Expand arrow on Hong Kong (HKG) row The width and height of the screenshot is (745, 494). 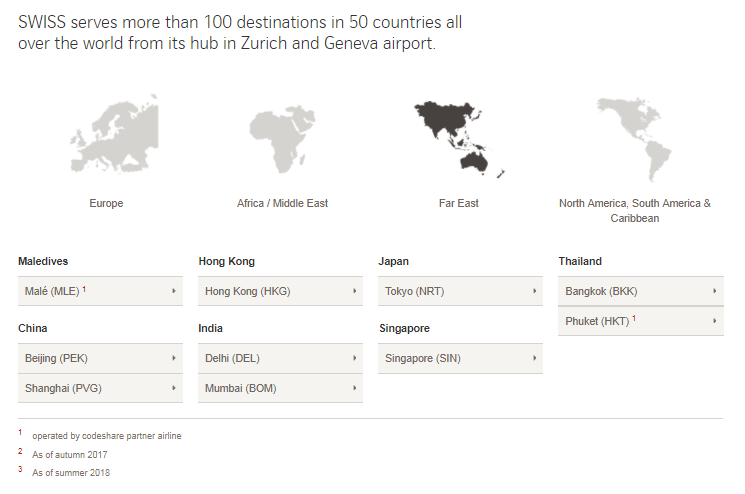[354, 291]
